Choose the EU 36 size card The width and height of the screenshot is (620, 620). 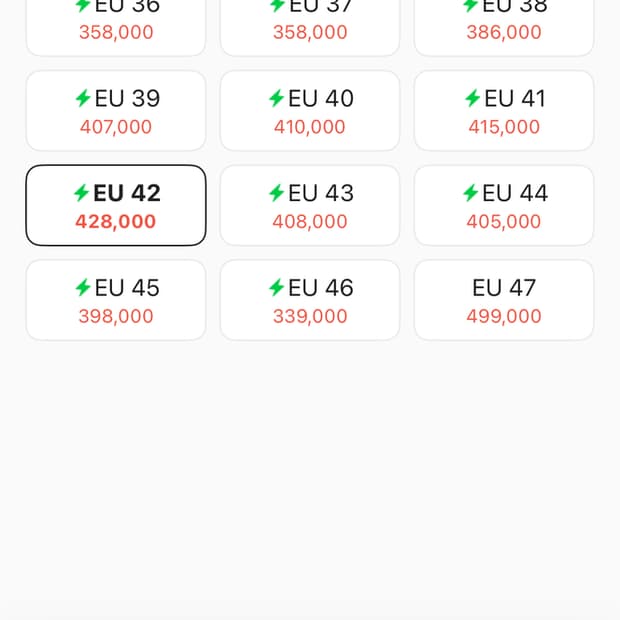115,22
